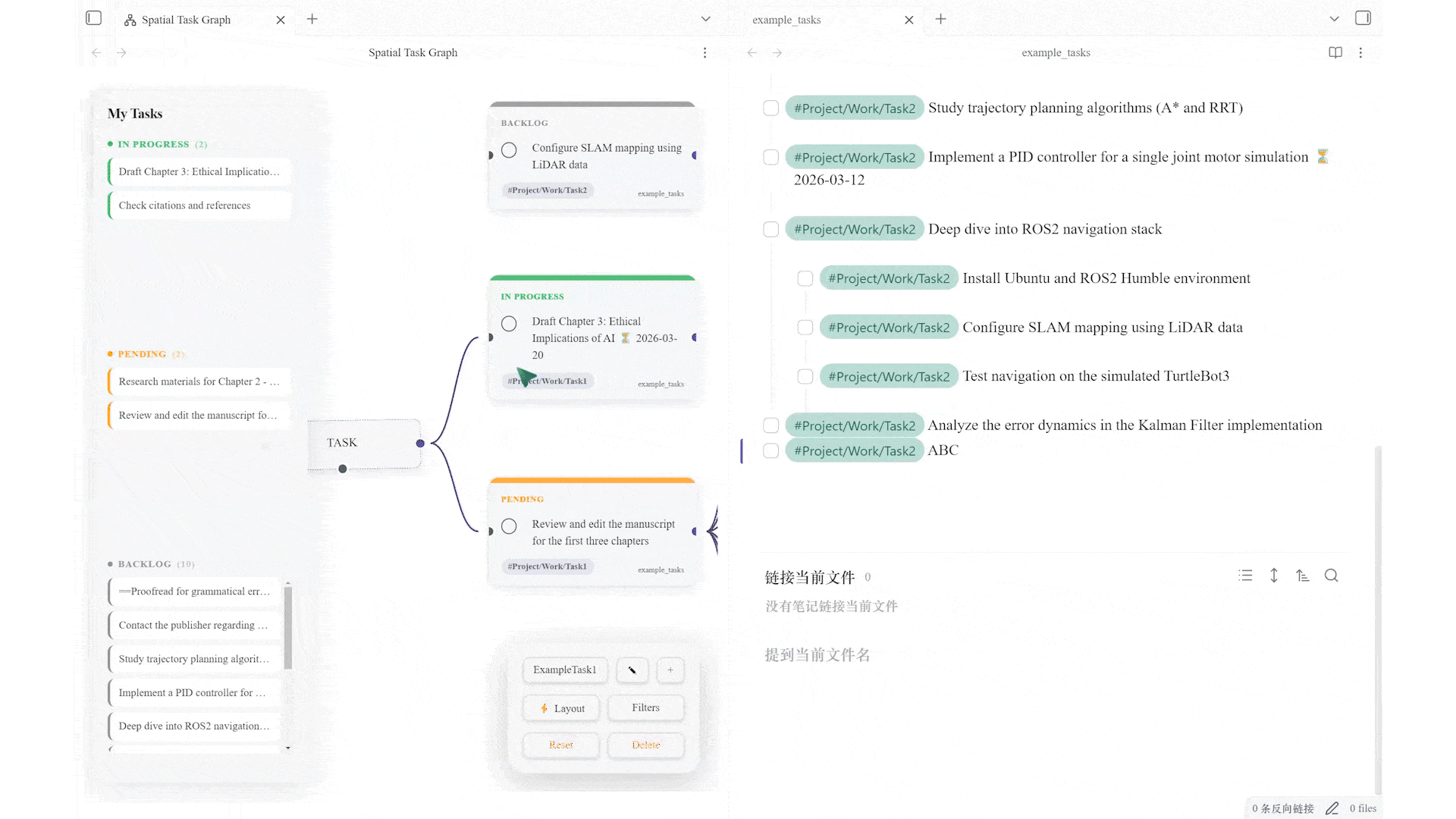Click the plus button next to ExampleTask1

pyautogui.click(x=670, y=670)
